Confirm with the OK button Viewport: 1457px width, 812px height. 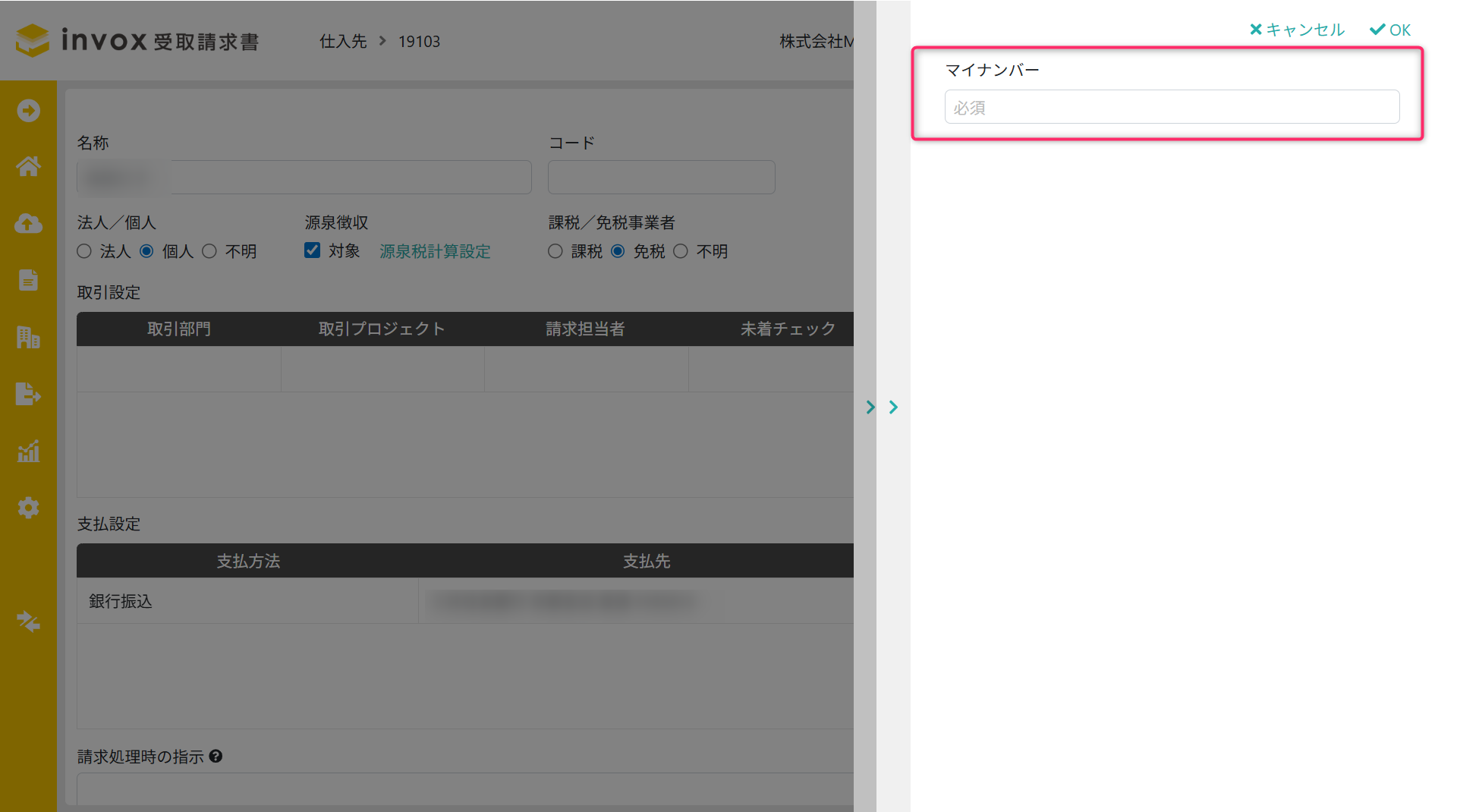1390,30
